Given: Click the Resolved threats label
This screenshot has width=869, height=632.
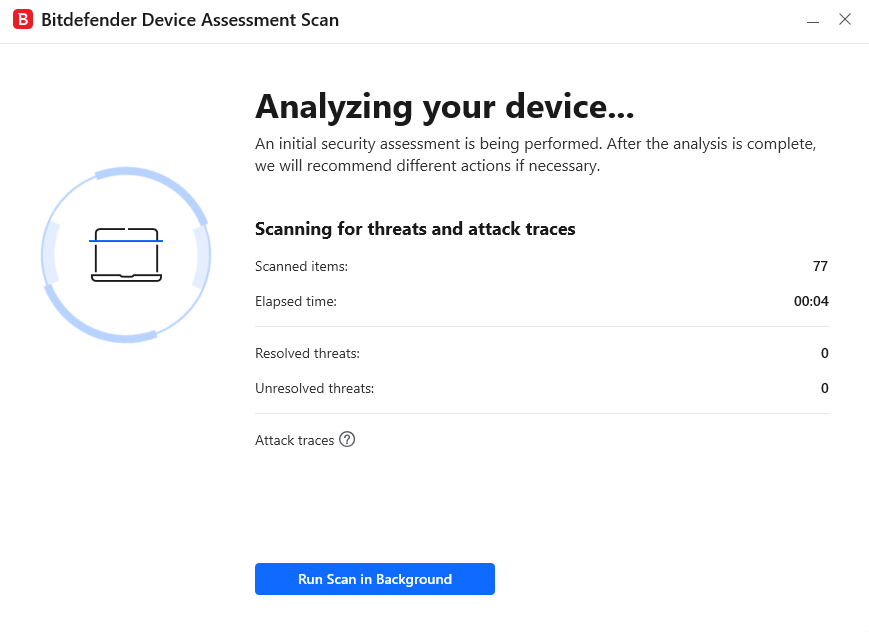Looking at the screenshot, I should [308, 353].
